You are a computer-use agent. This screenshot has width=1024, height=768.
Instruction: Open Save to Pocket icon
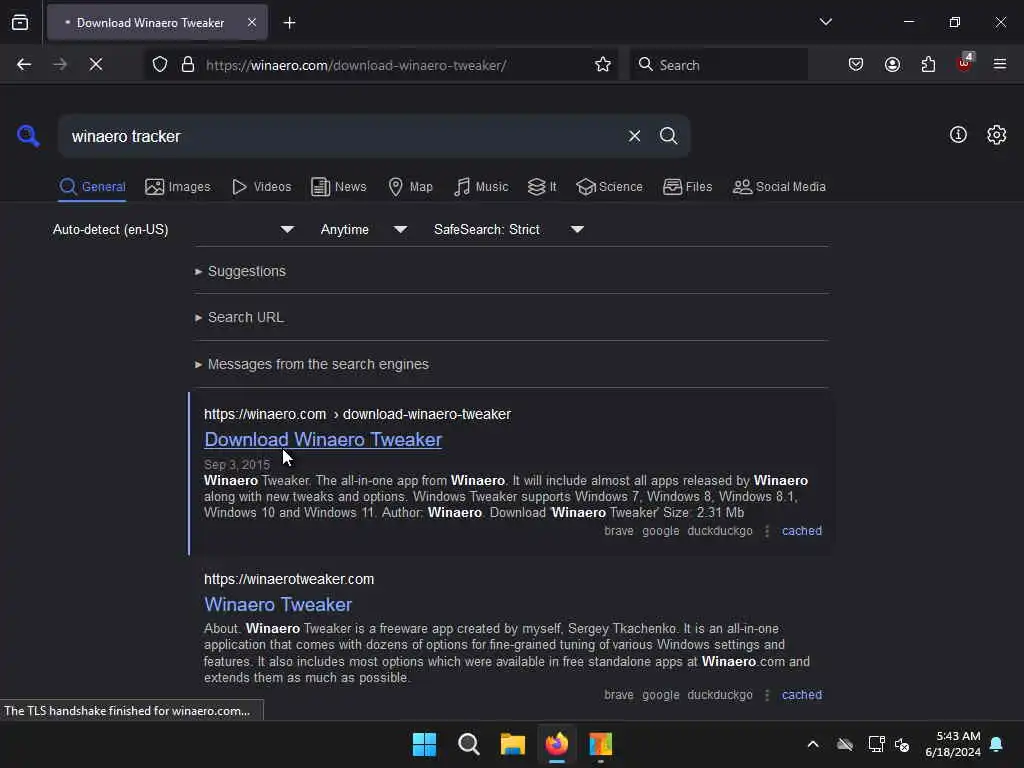pos(856,65)
